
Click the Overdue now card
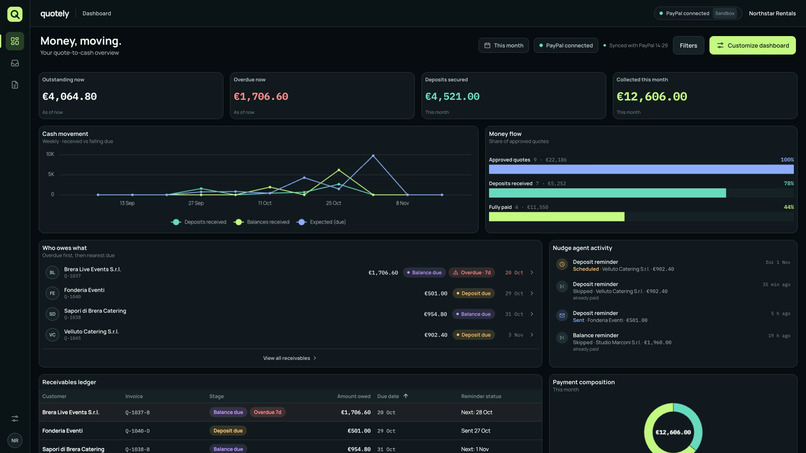tap(322, 96)
